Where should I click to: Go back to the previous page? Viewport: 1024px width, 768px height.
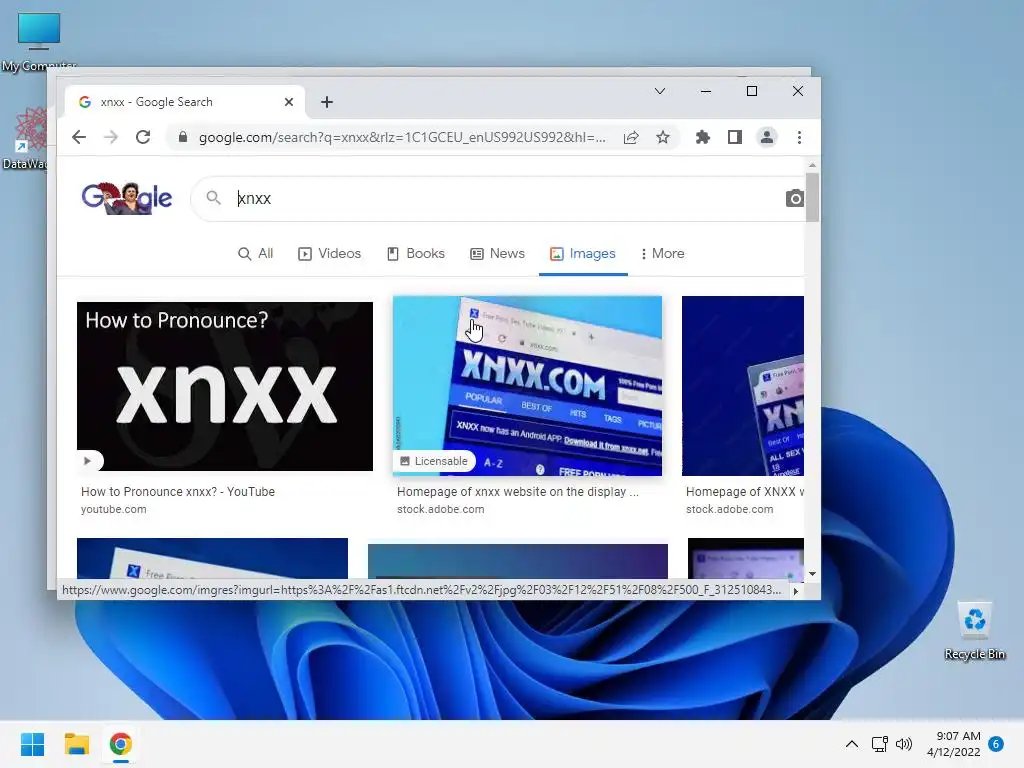click(x=79, y=137)
